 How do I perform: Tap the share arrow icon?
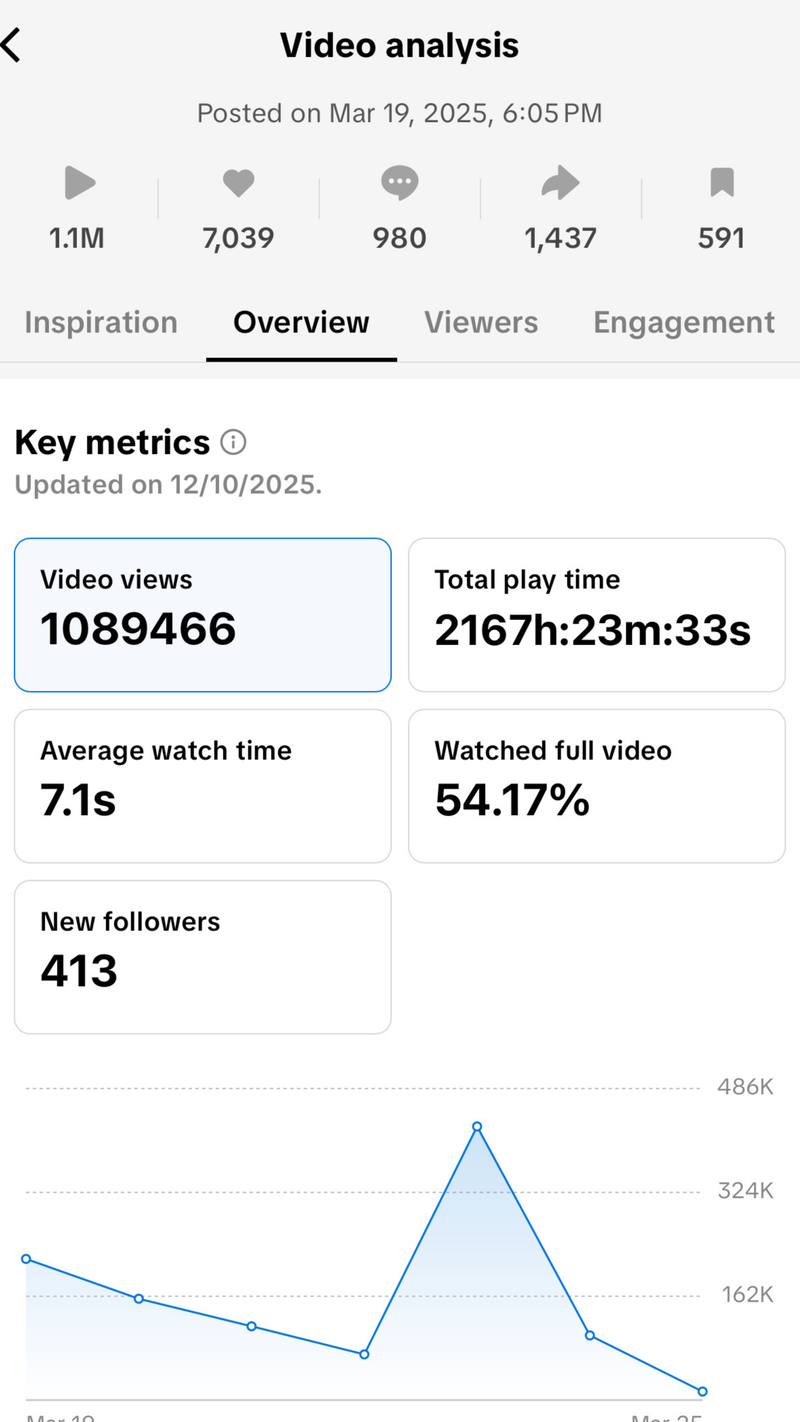click(560, 183)
